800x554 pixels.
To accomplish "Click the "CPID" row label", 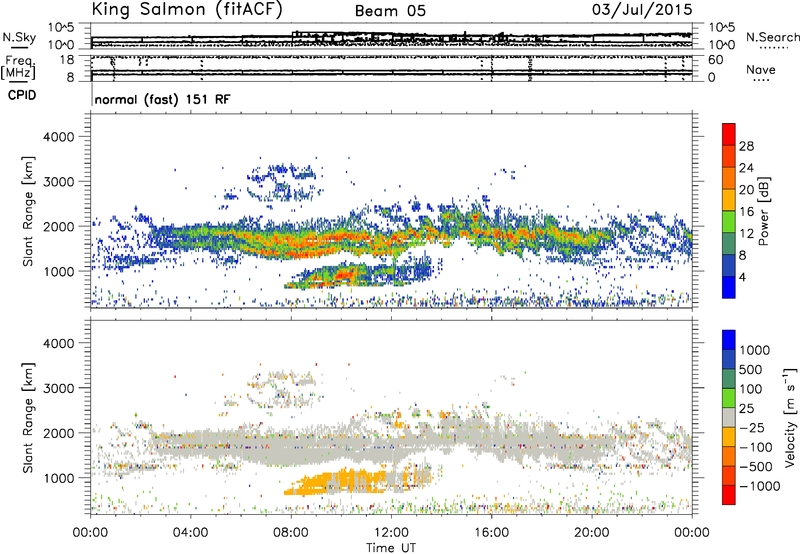I will pyautogui.click(x=22, y=95).
